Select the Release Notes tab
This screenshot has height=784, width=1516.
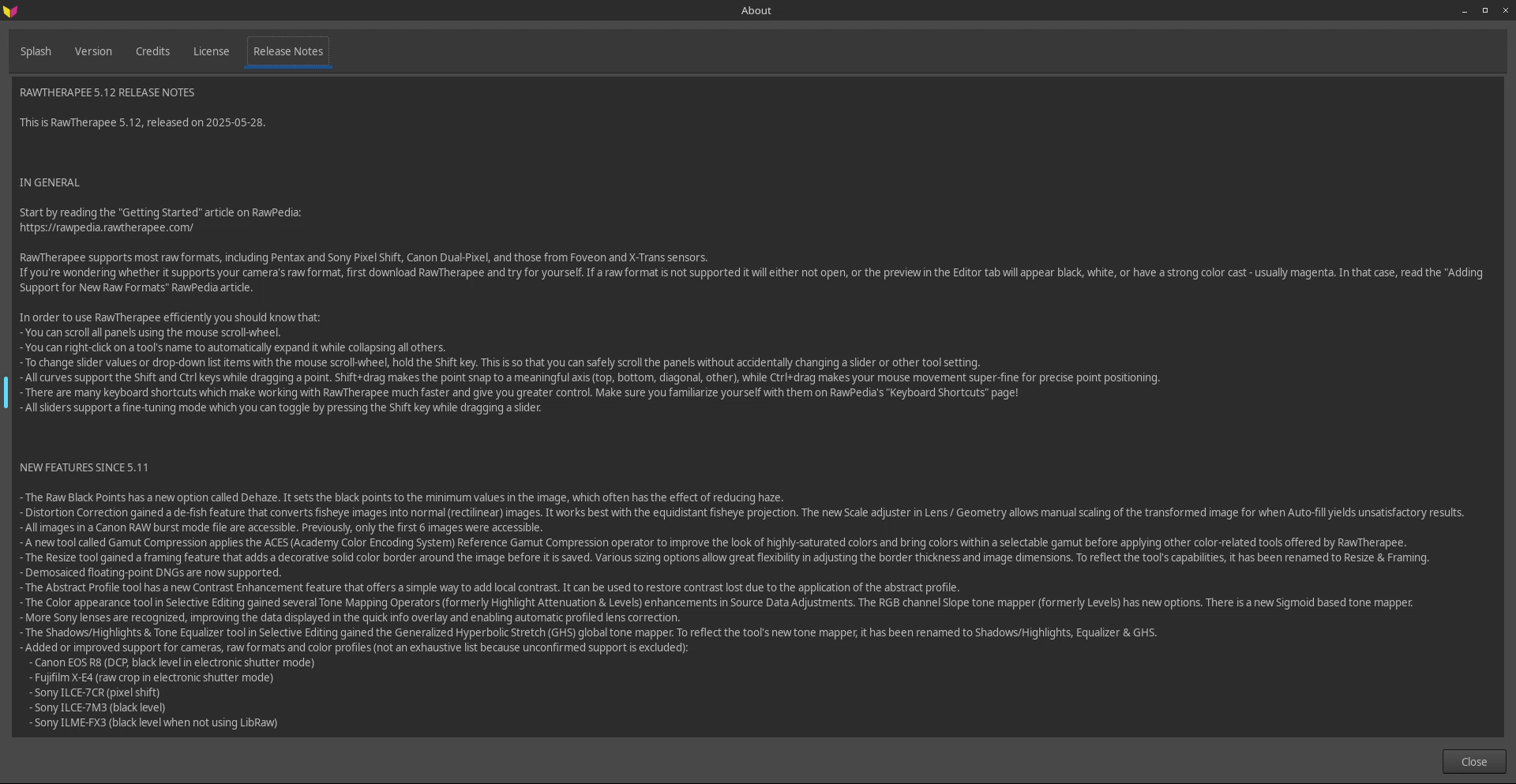pos(288,51)
